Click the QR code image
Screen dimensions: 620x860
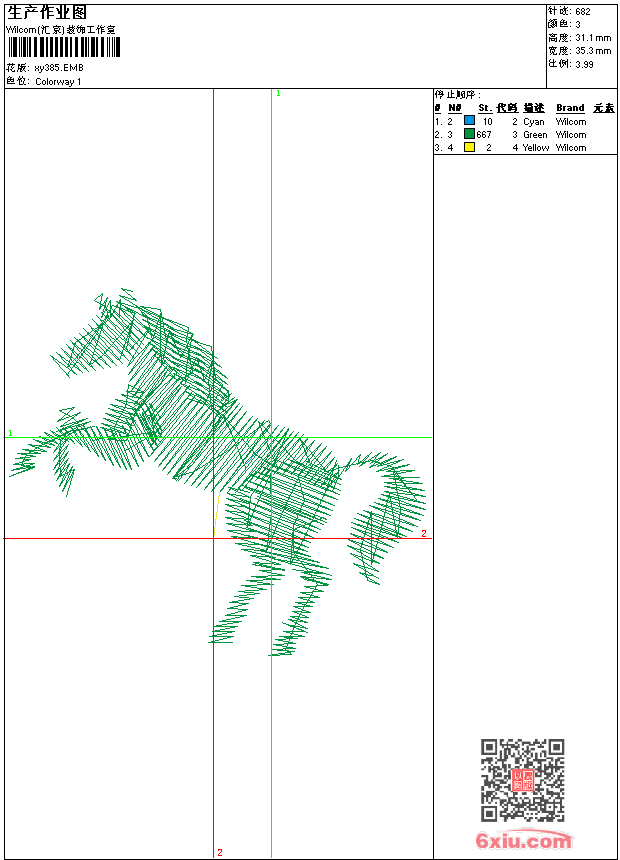click(x=522, y=780)
